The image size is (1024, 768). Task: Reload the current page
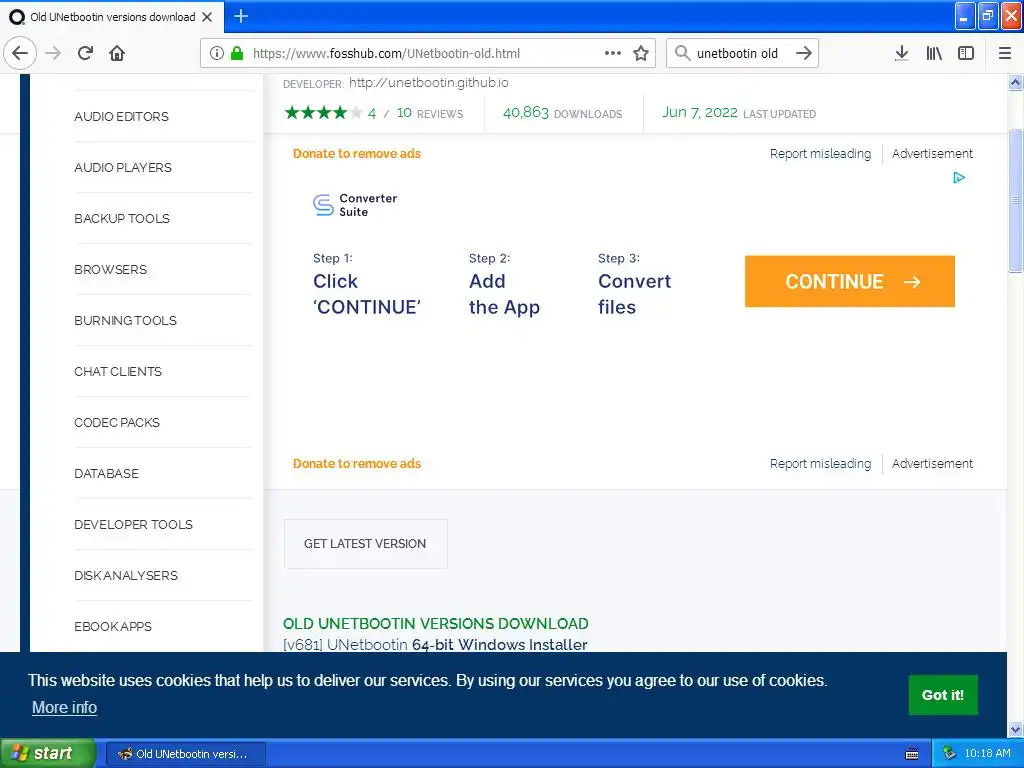coord(85,53)
